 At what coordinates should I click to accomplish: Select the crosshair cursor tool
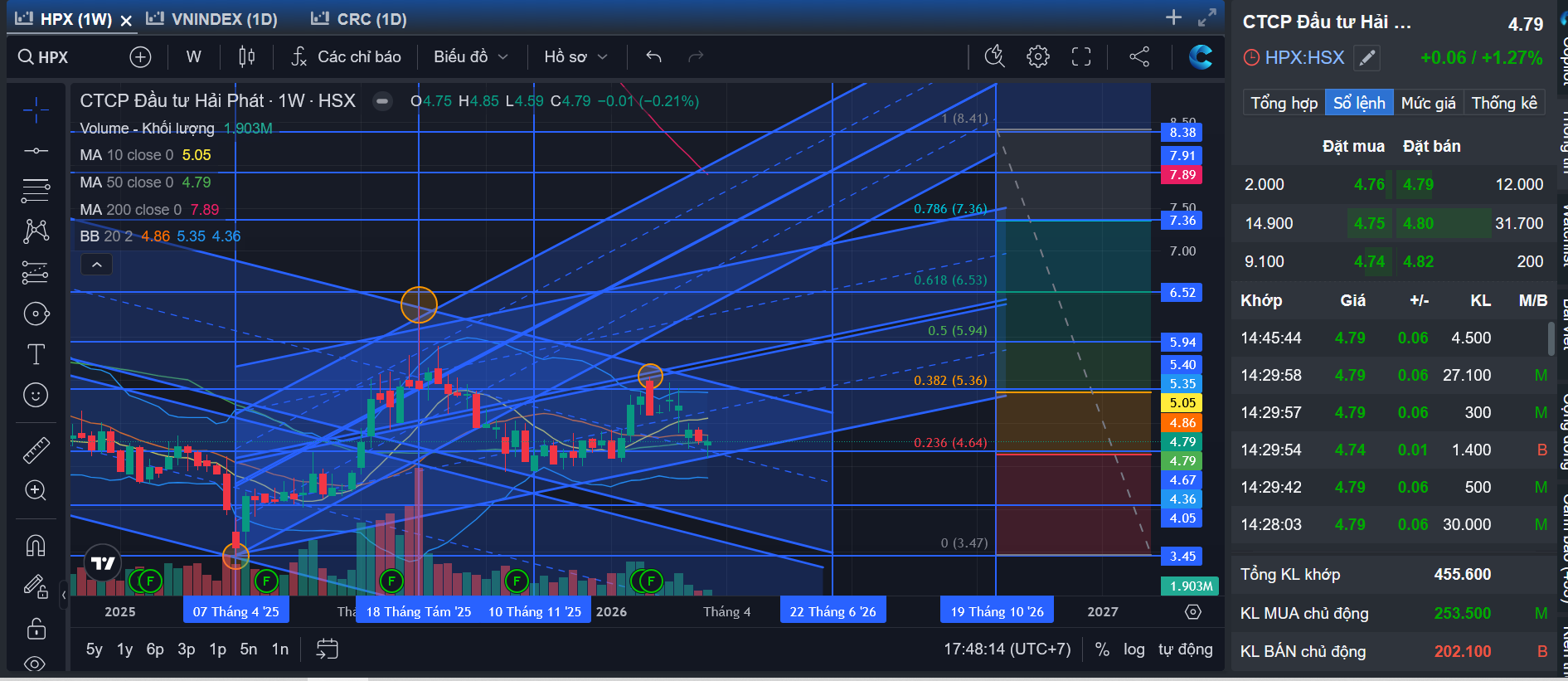click(x=36, y=109)
